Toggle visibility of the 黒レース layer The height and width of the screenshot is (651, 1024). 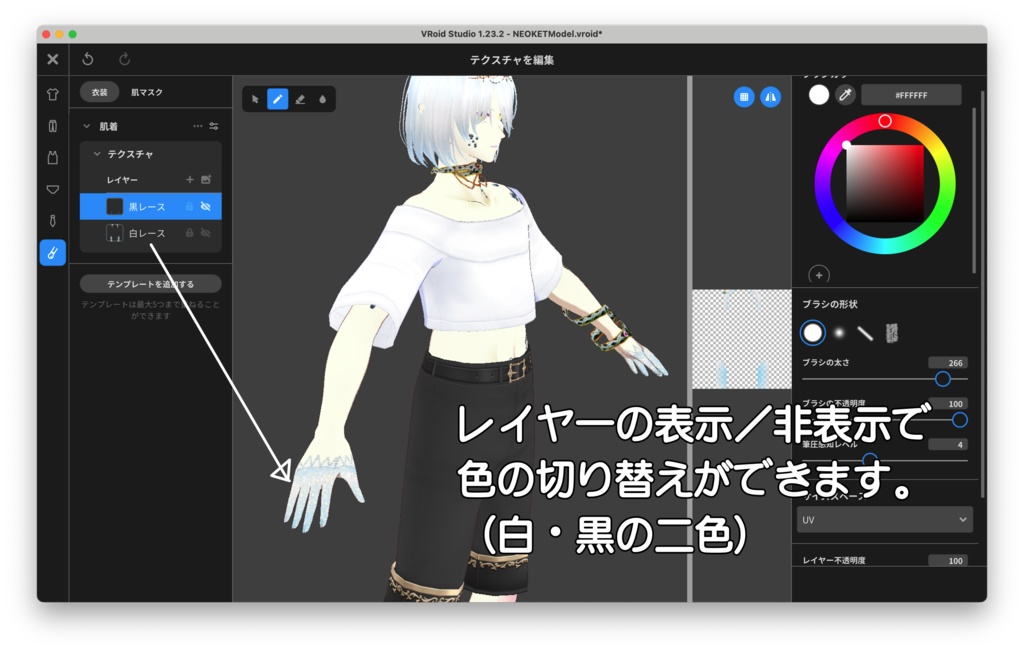coord(205,208)
